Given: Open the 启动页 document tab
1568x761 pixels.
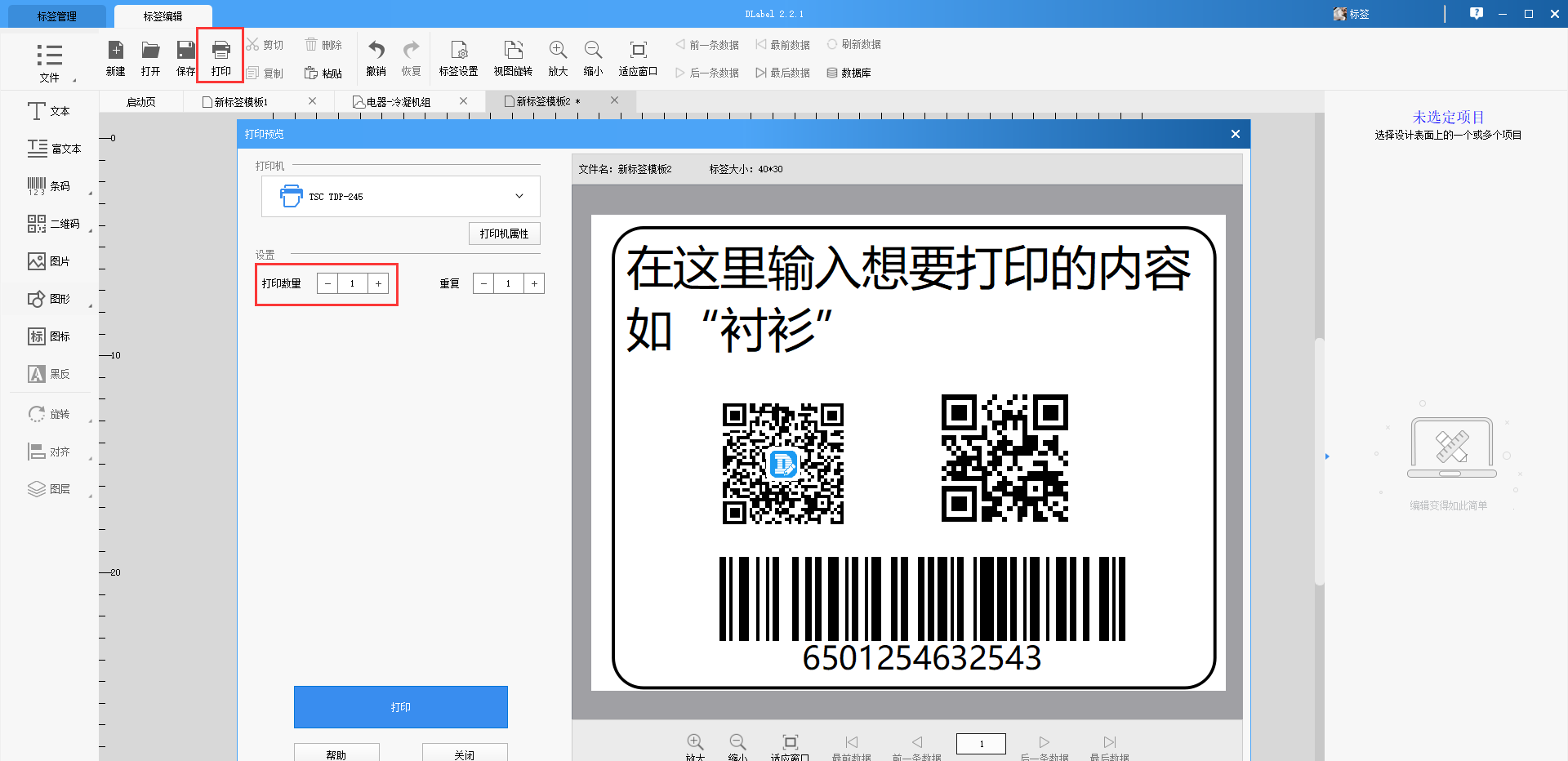Looking at the screenshot, I should (x=141, y=102).
